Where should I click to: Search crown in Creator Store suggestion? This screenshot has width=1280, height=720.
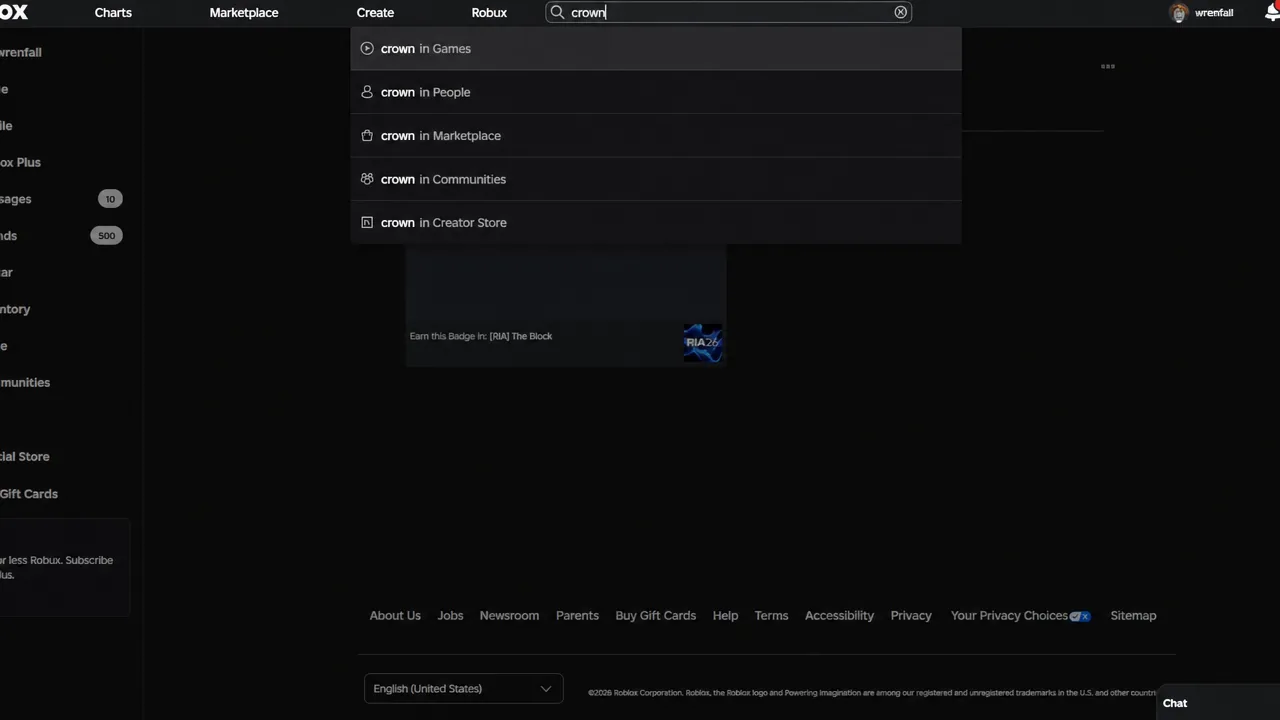coord(656,222)
